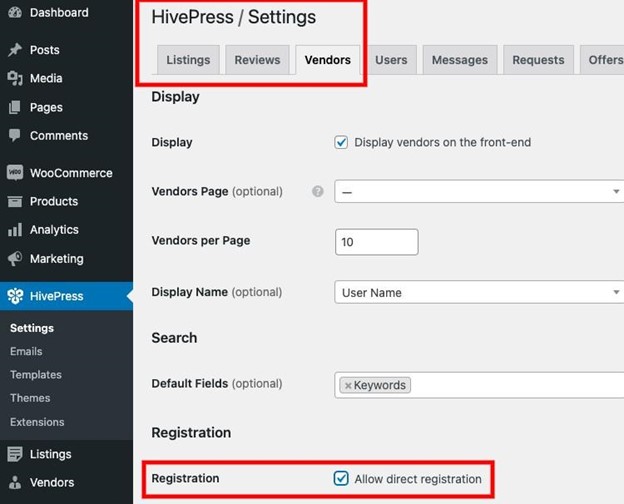The height and width of the screenshot is (504, 624).
Task: Switch to the Reviews tab
Action: click(257, 60)
